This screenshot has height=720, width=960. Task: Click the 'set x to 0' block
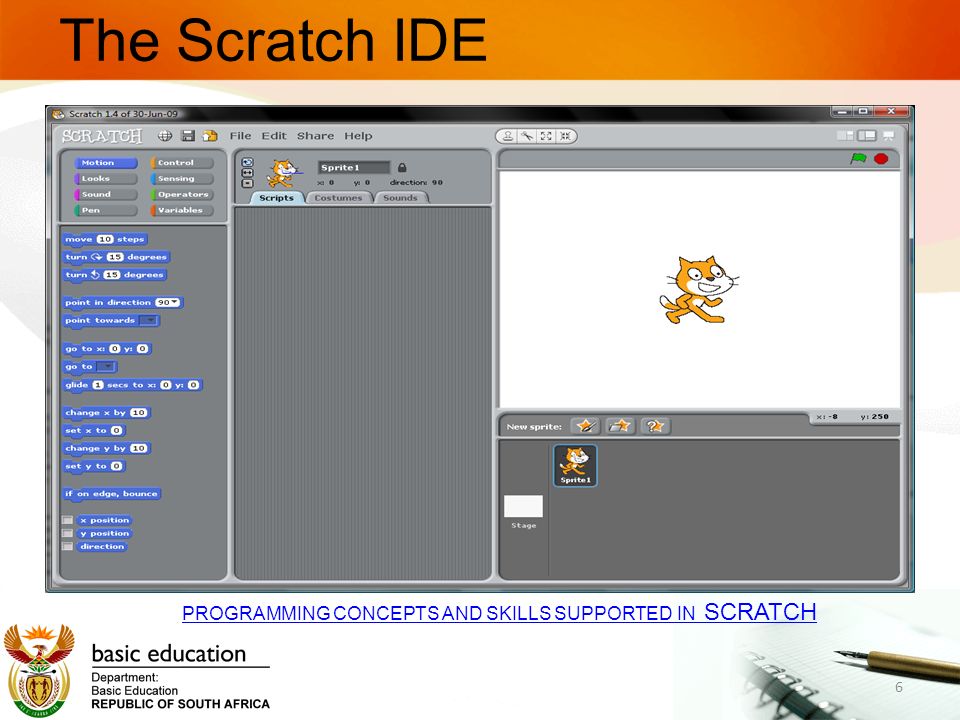point(94,430)
